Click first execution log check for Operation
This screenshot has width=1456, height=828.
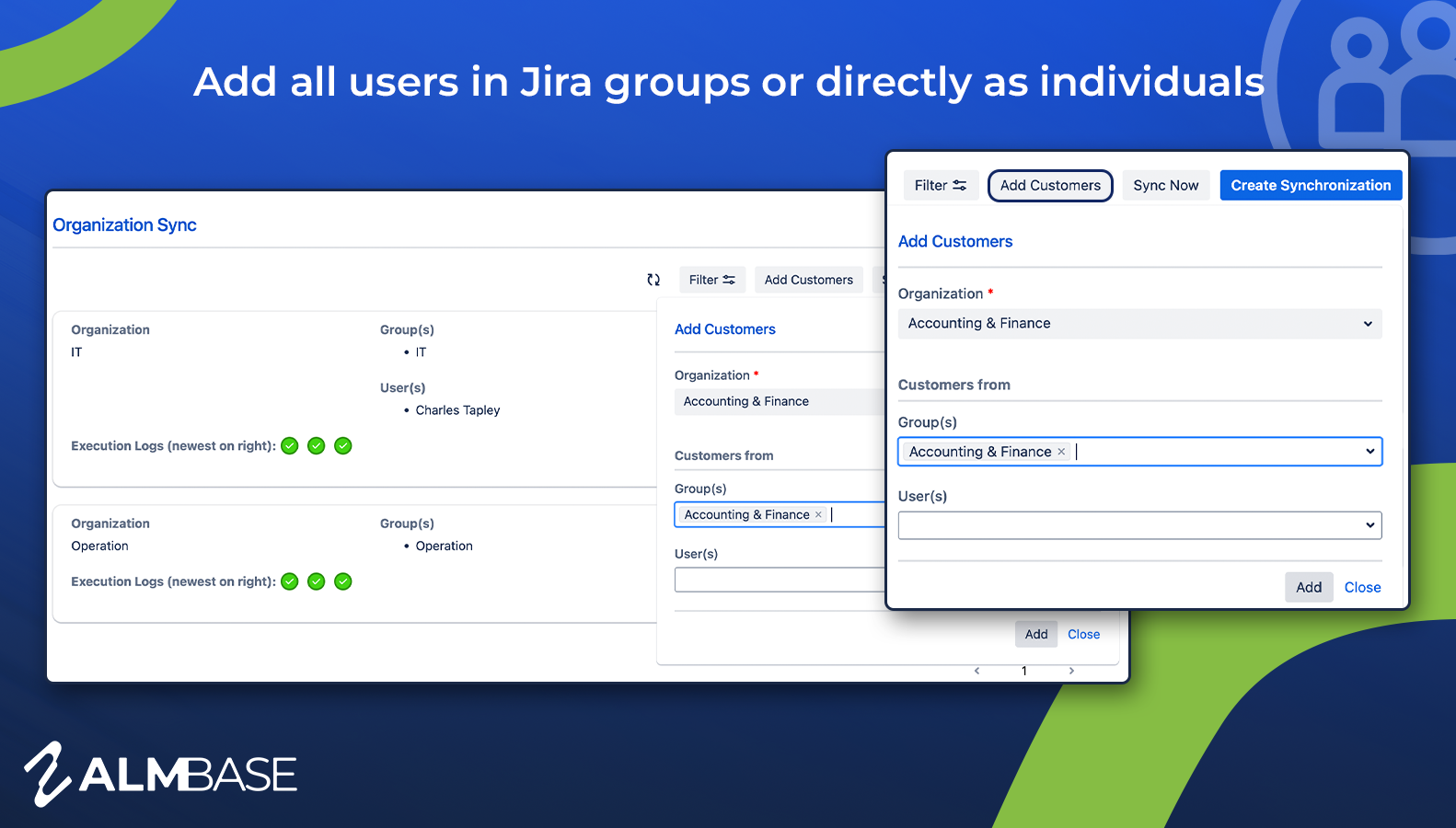tap(290, 581)
